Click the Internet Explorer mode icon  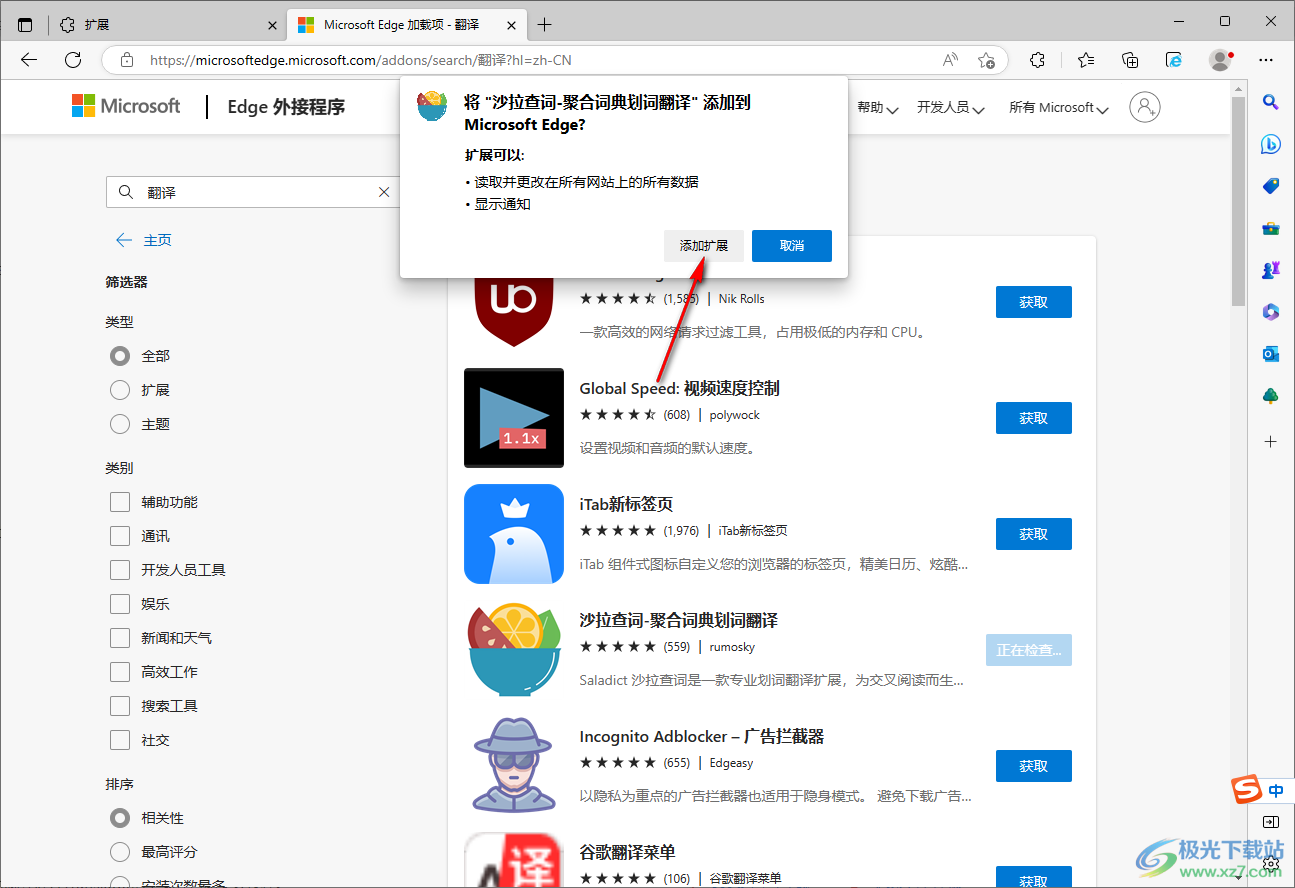pos(1175,60)
